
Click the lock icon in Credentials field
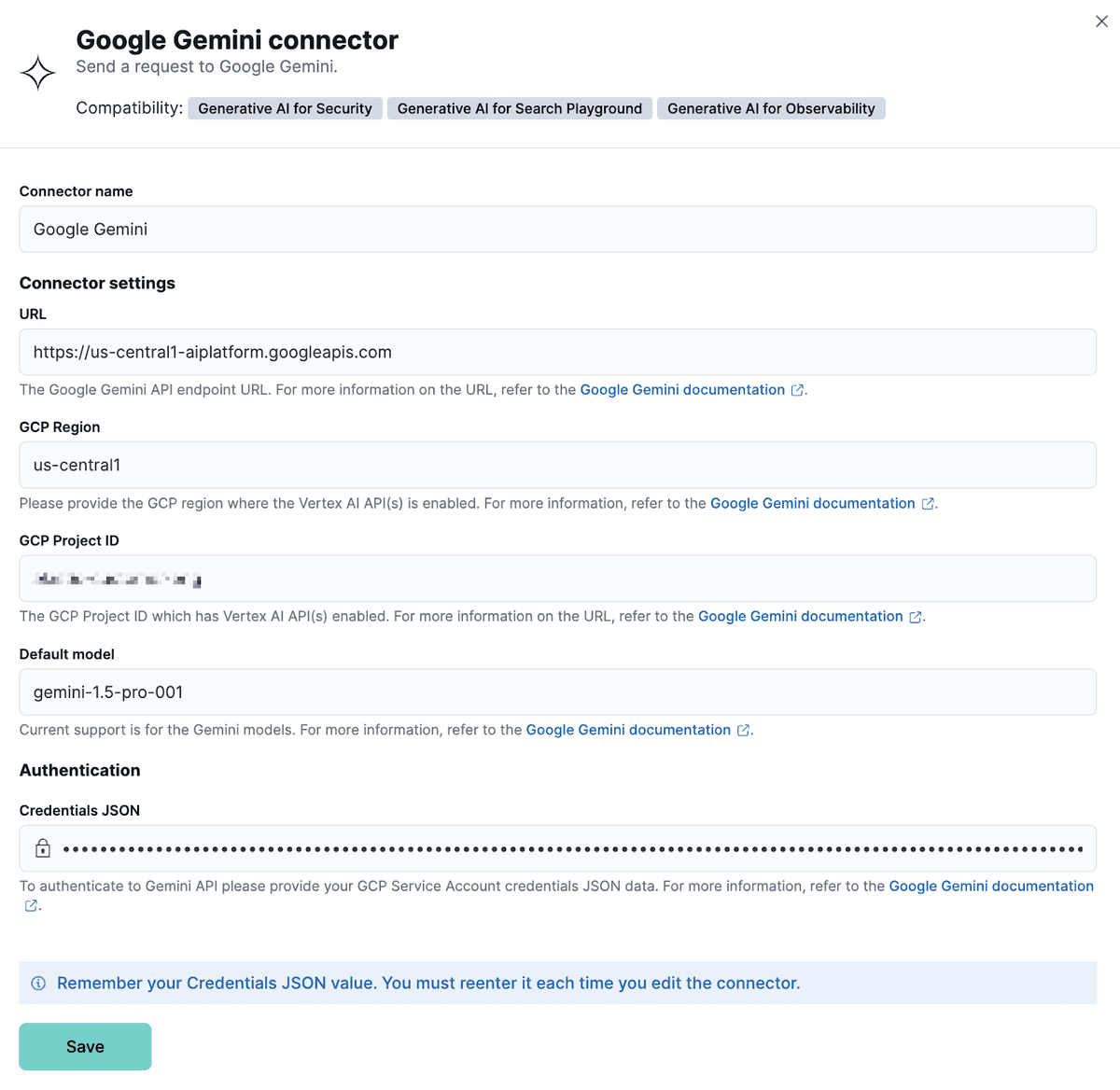coord(43,848)
